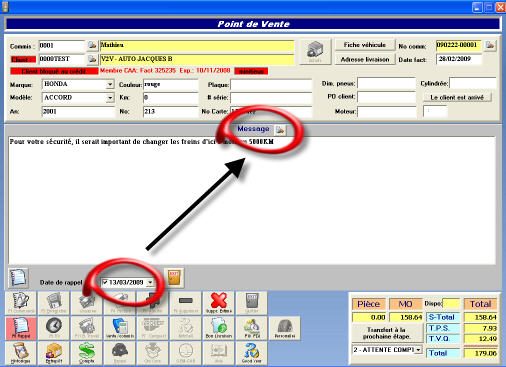Click the orange calendar icon beside reminder date
Viewport: 506px width, 367px height.
click(174, 278)
